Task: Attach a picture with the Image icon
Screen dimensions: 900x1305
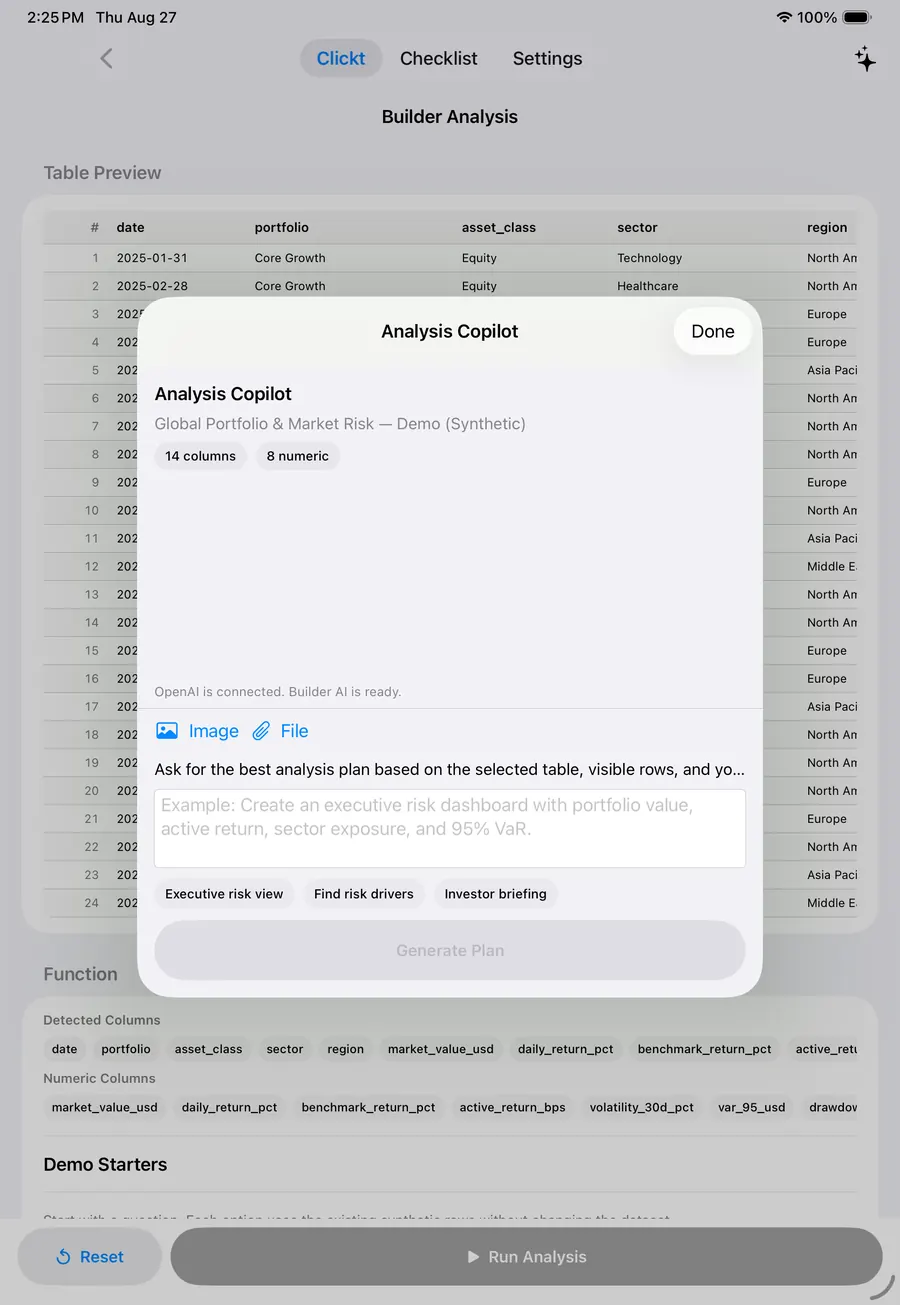Action: [x=197, y=731]
